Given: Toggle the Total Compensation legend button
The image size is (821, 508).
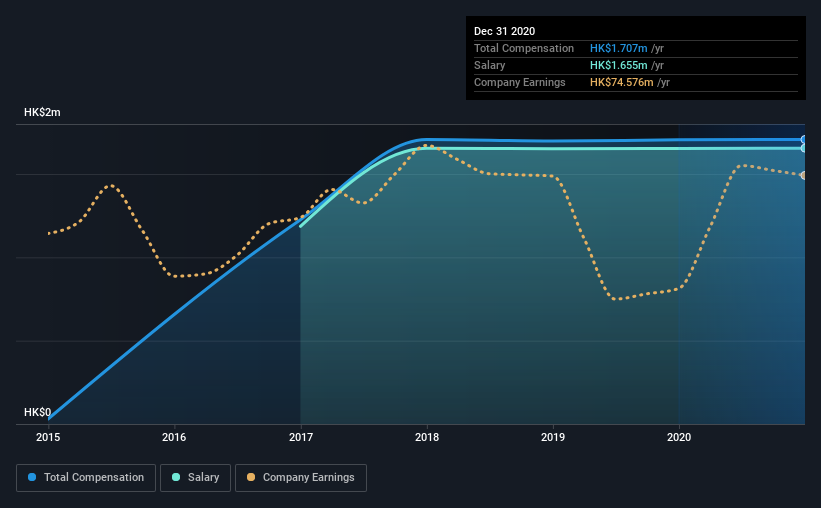Looking at the screenshot, I should coord(86,478).
